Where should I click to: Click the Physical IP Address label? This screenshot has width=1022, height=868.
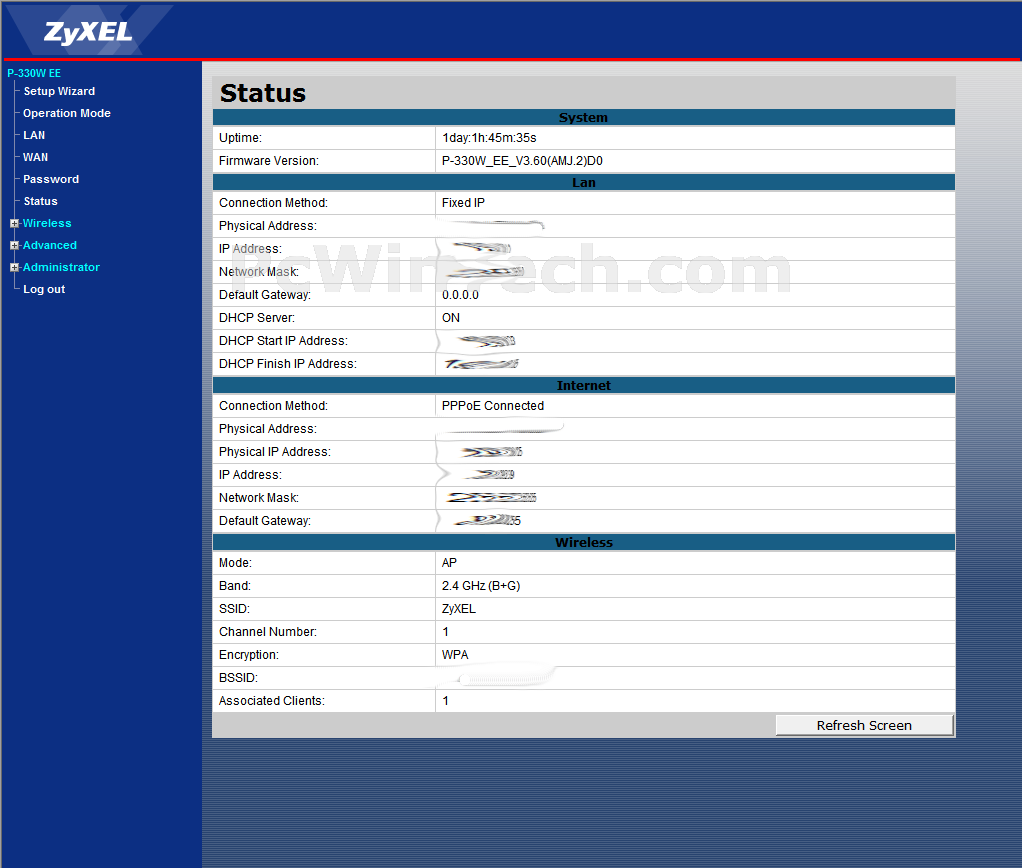(x=274, y=452)
